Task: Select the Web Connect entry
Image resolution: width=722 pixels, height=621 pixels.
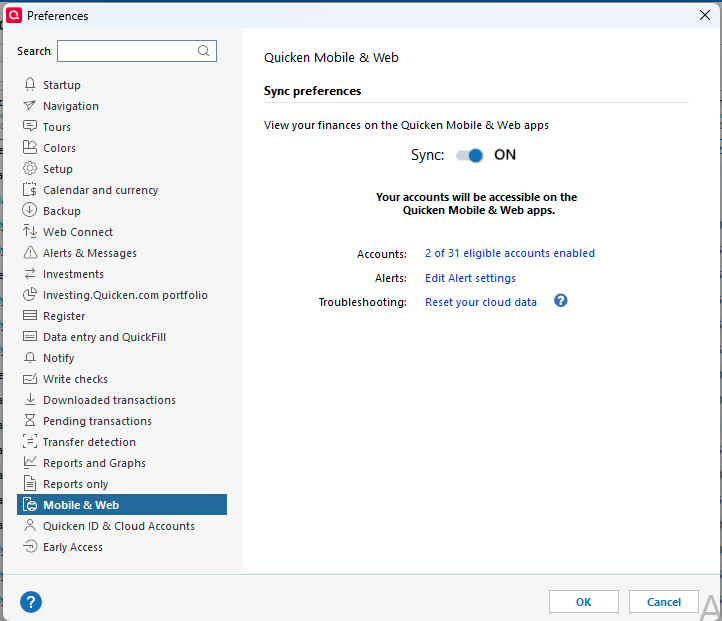Action: (78, 232)
